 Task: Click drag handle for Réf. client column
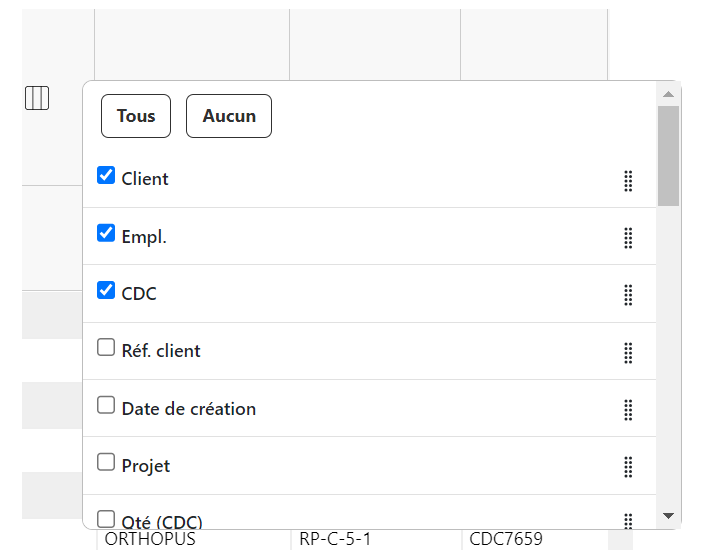pyautogui.click(x=628, y=352)
